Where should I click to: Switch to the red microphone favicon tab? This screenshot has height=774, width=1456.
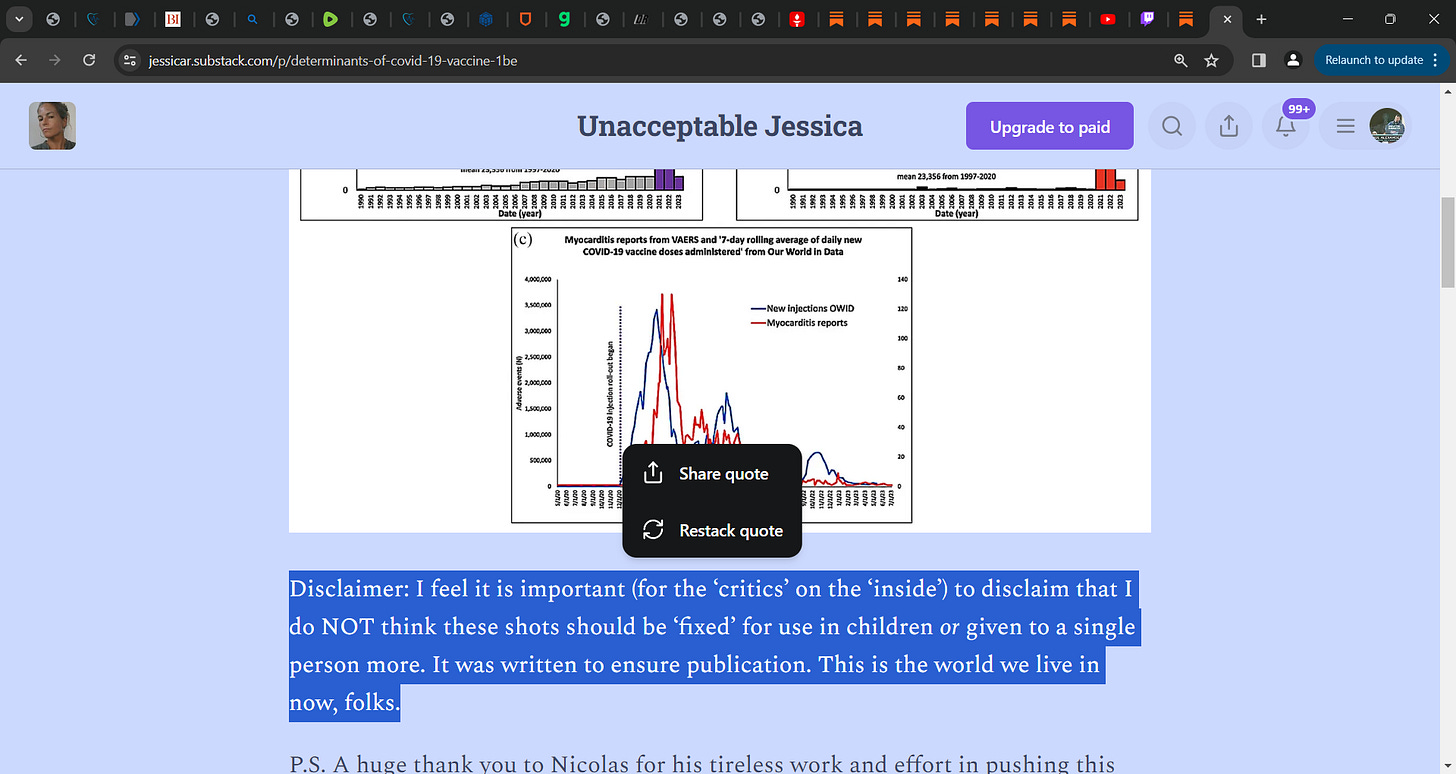[797, 19]
